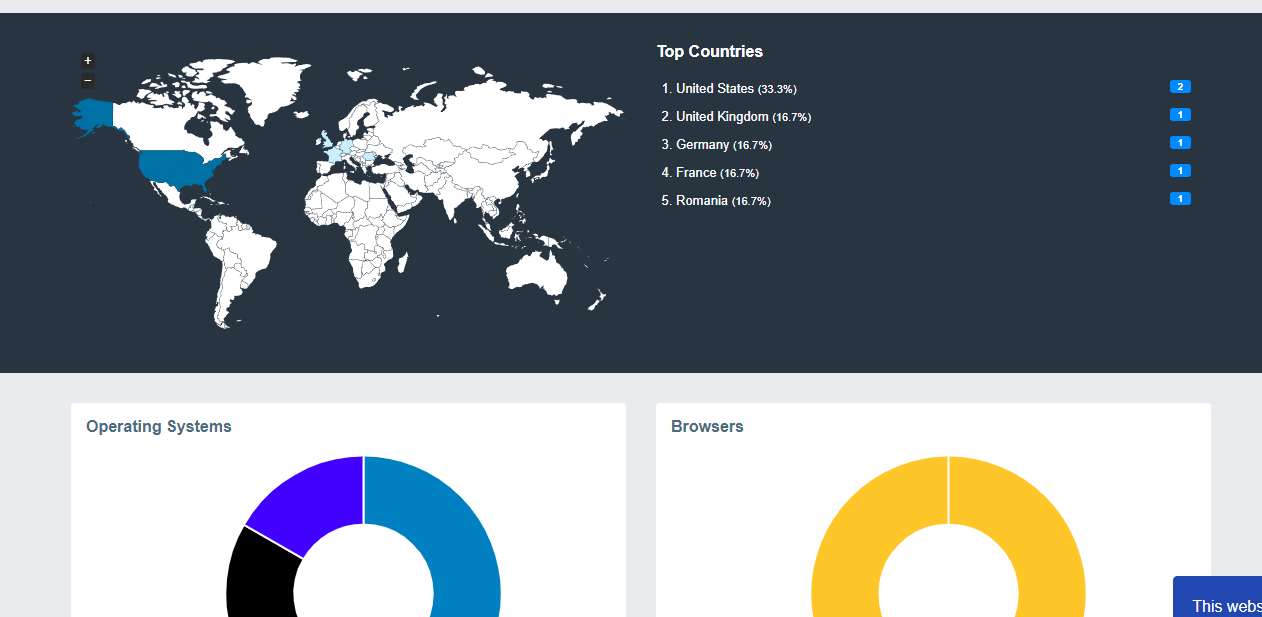1262x617 pixels.
Task: Click the visitor count badge for United States
Action: point(1180,87)
